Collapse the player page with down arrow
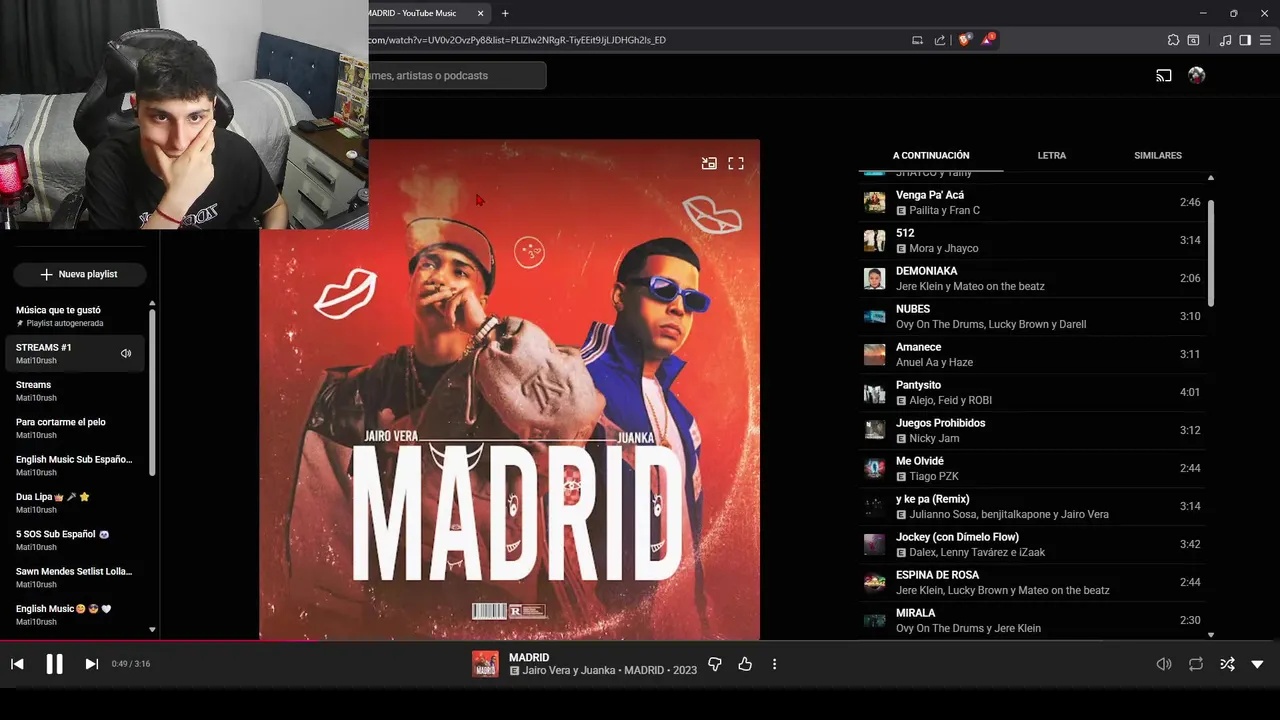Viewport: 1280px width, 720px height. [1257, 664]
